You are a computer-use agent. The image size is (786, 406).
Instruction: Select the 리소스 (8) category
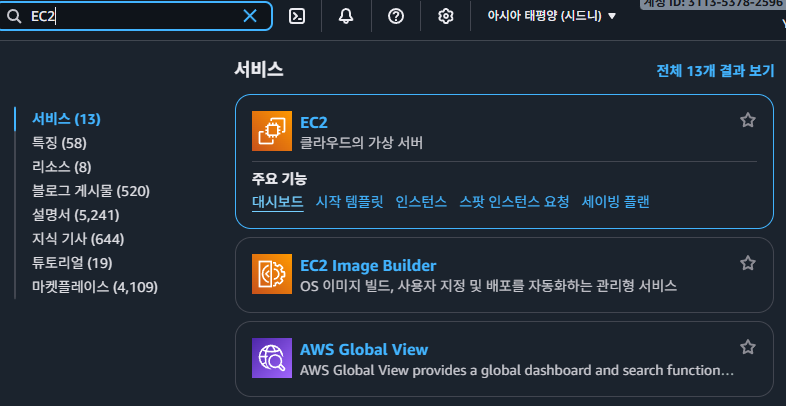(x=62, y=167)
